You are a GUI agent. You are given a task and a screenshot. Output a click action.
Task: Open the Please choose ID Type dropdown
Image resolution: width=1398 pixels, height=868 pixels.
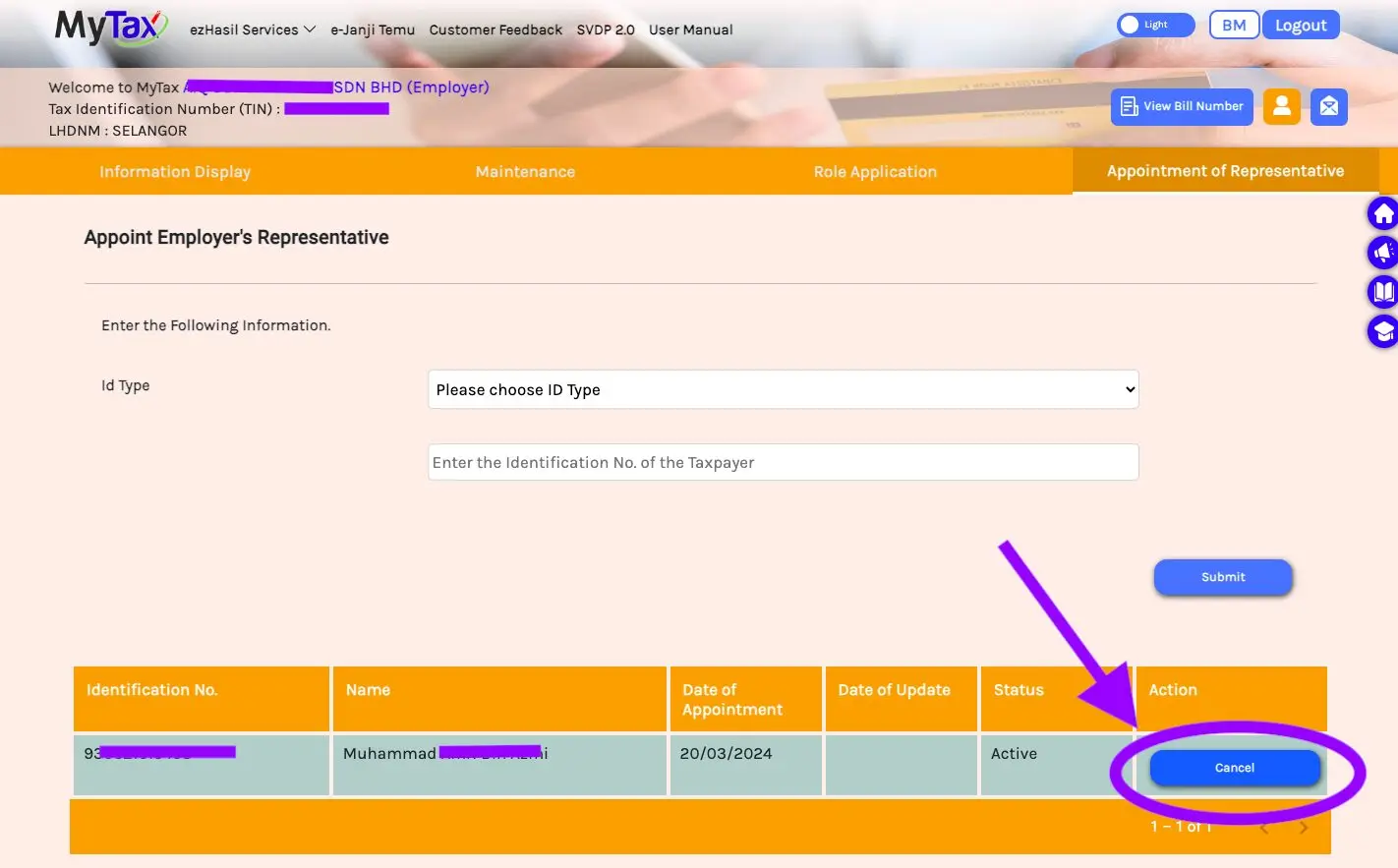pos(783,389)
